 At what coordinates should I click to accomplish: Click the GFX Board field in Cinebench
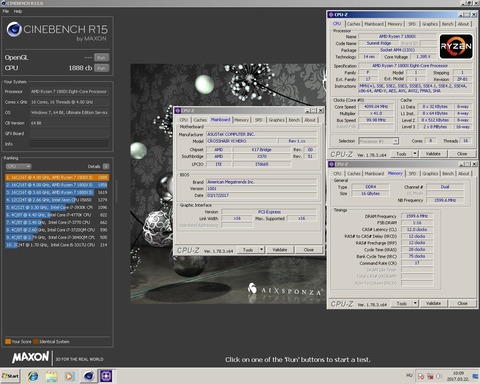point(69,133)
